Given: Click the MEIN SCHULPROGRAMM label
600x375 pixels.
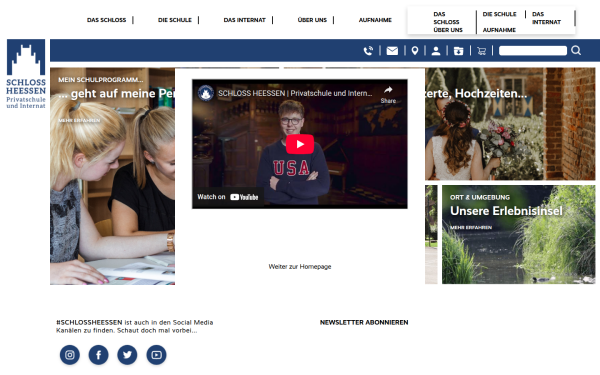Looking at the screenshot, I should [x=101, y=80].
